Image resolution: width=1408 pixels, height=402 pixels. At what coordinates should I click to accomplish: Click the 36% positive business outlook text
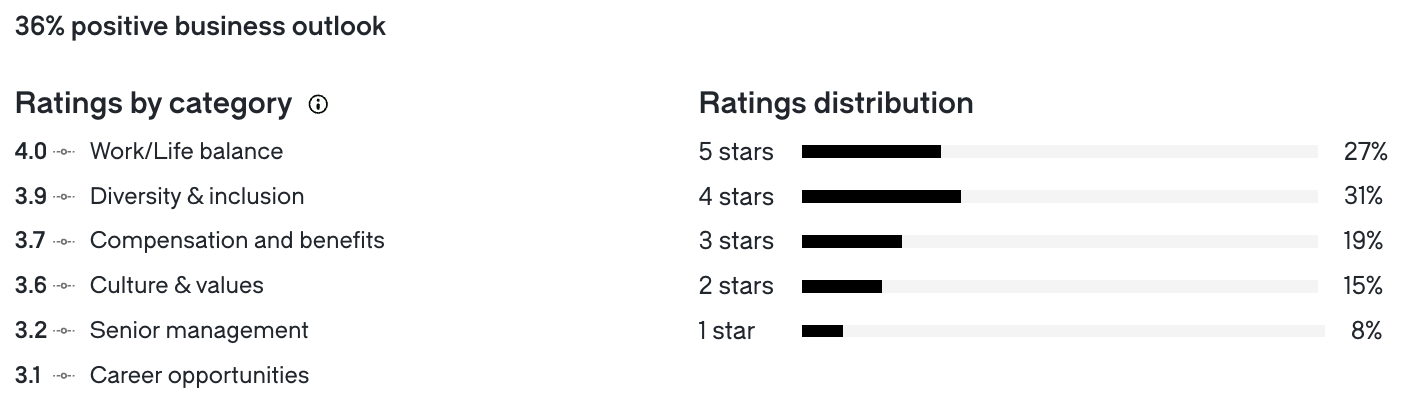pyautogui.click(x=200, y=27)
